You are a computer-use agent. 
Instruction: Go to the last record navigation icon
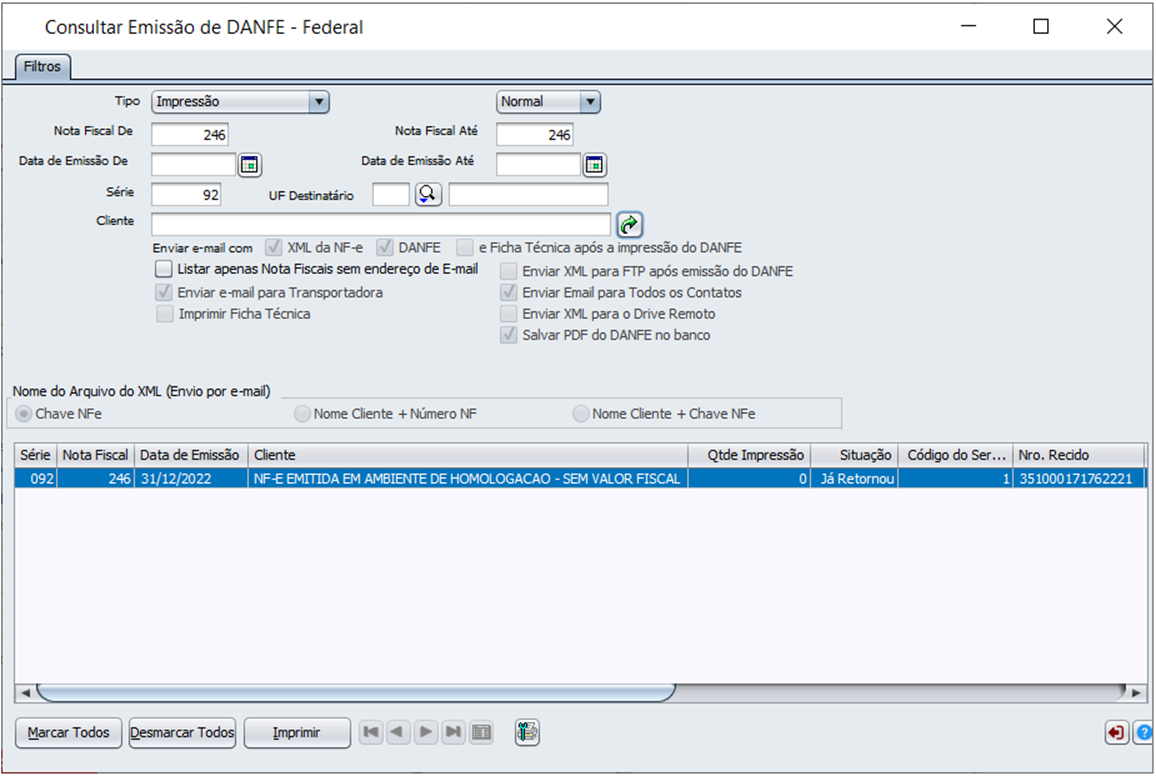point(454,733)
